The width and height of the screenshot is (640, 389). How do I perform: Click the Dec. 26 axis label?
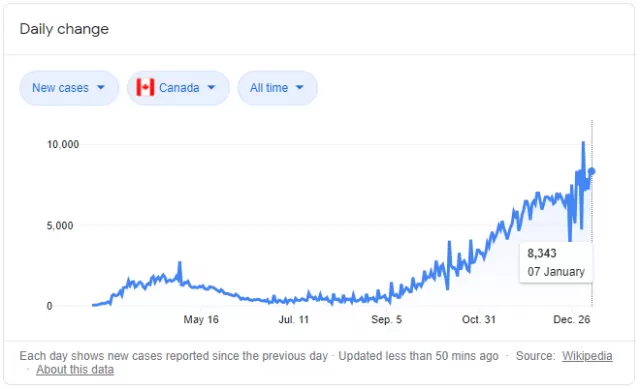(571, 320)
